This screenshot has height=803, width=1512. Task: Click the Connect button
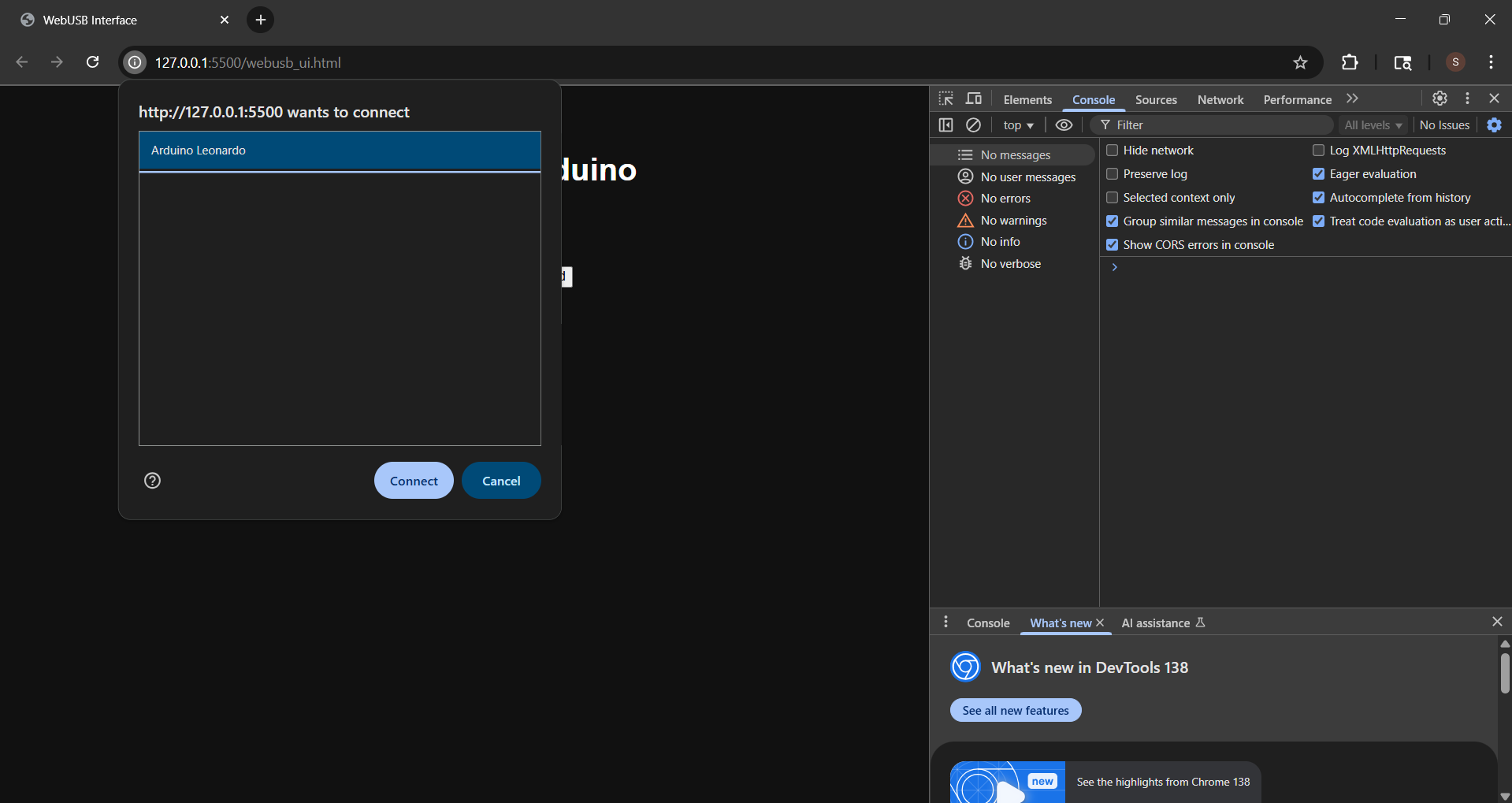414,481
